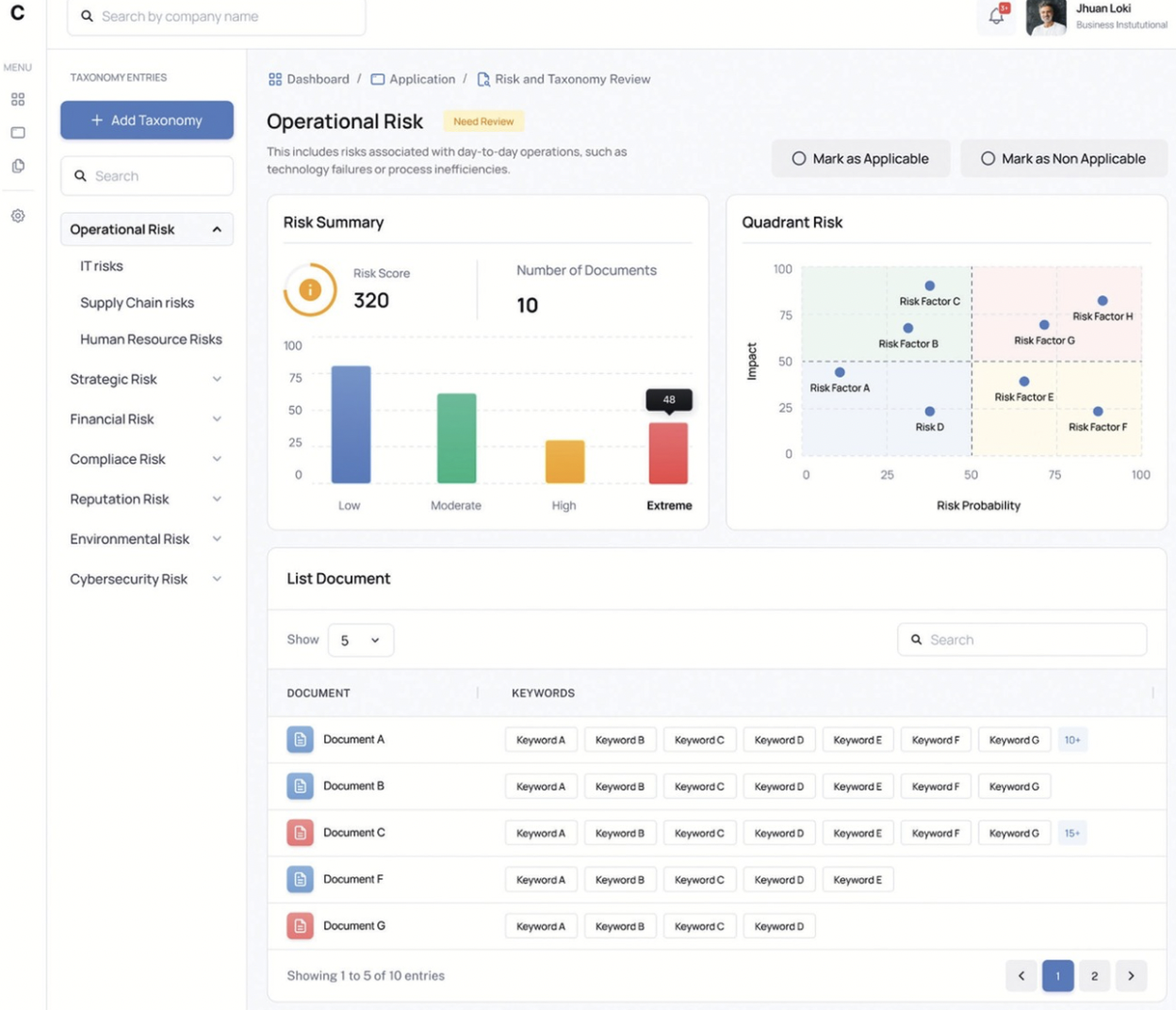
Task: Click the Risk Score info icon
Action: pyautogui.click(x=310, y=289)
